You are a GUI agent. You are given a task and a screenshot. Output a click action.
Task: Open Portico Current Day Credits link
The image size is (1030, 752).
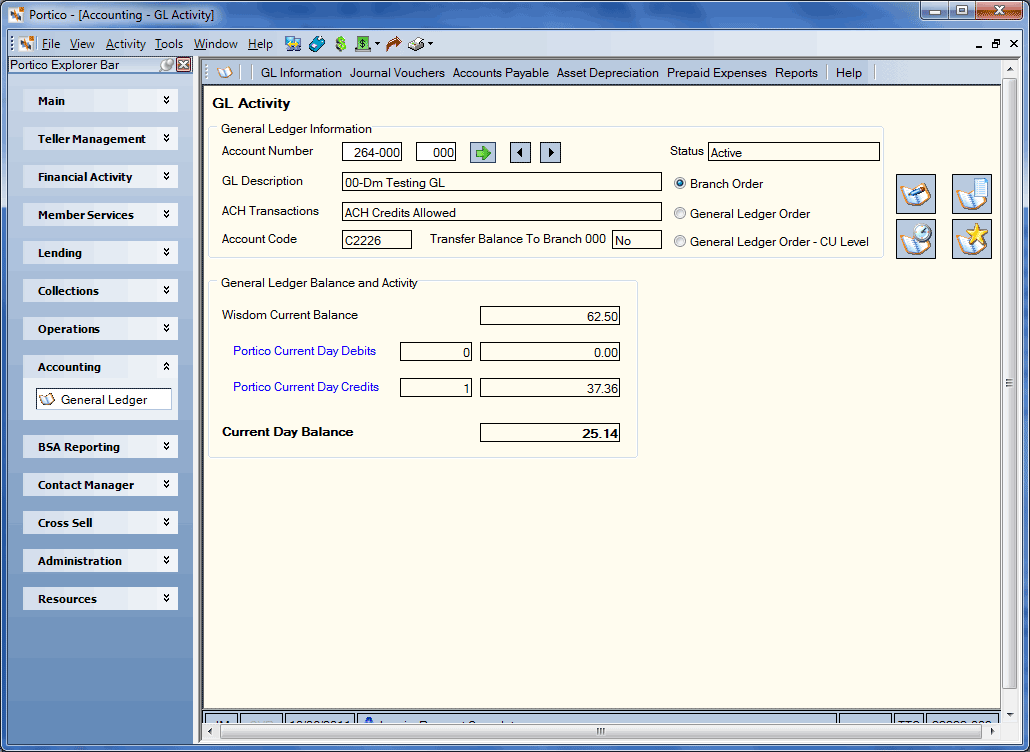click(x=306, y=387)
